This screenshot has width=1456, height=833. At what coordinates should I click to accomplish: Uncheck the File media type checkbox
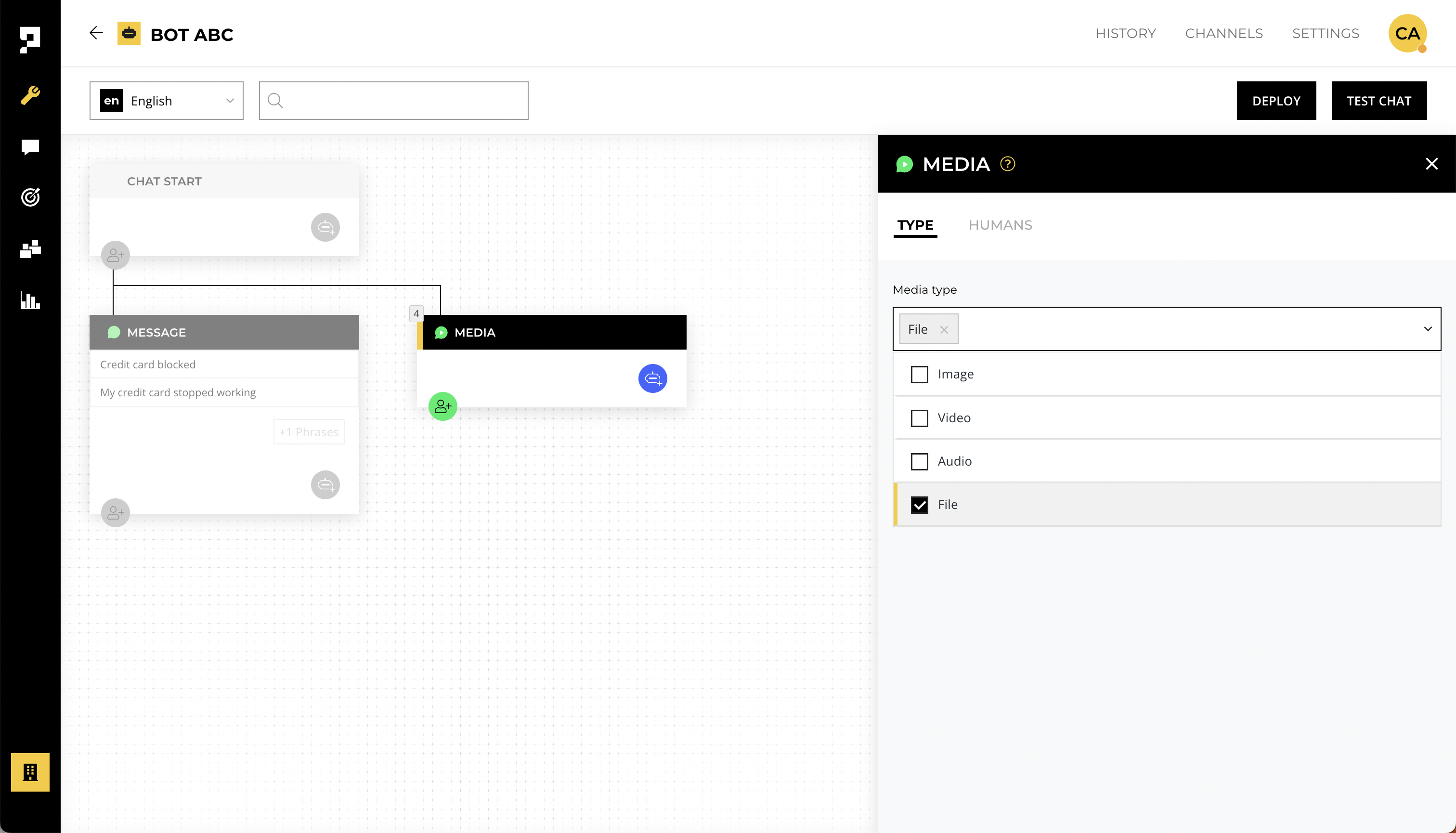coord(919,505)
